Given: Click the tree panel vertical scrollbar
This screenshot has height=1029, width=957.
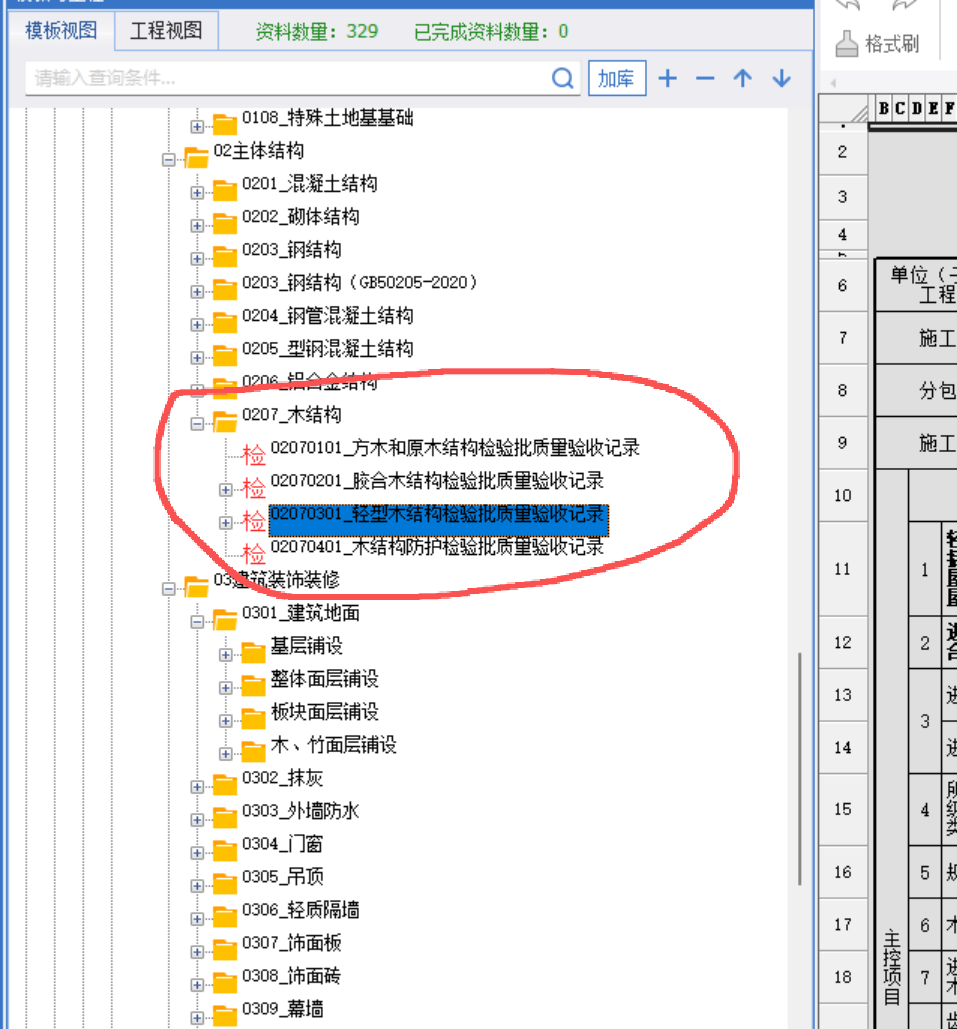Looking at the screenshot, I should [799, 768].
